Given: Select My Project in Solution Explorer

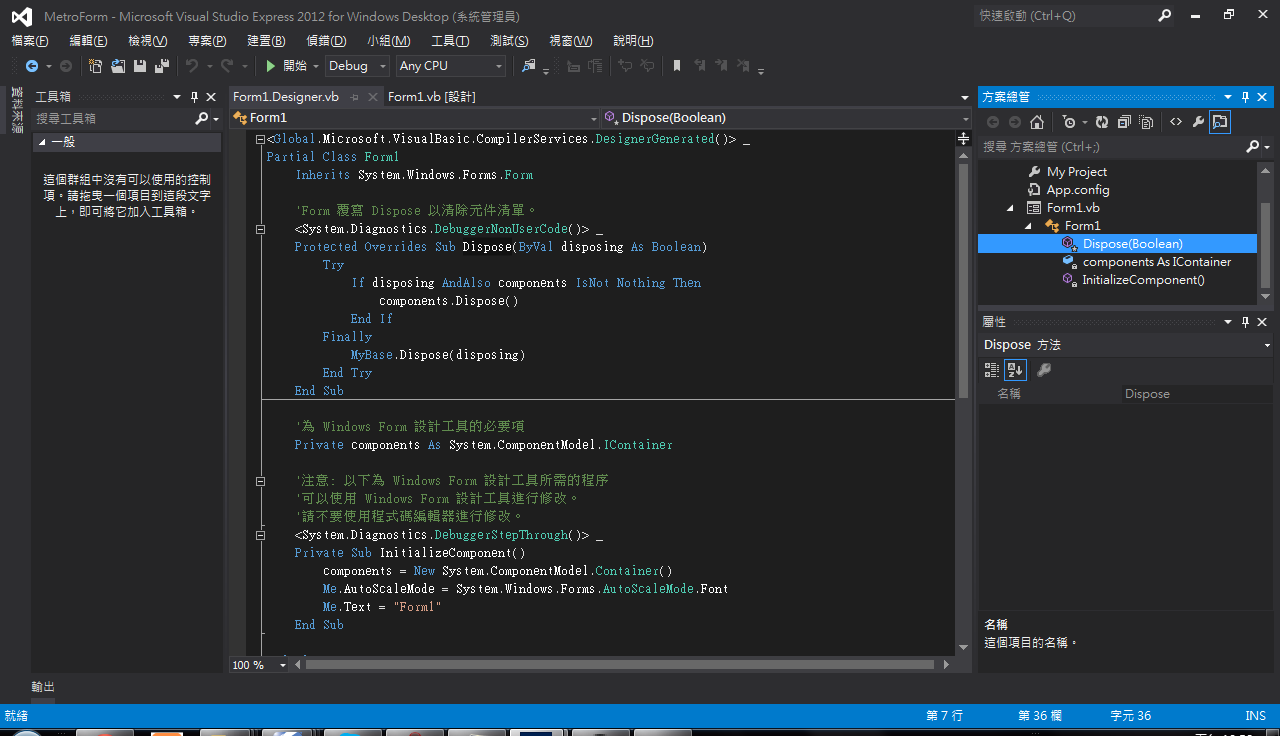Looking at the screenshot, I should (x=1077, y=172).
